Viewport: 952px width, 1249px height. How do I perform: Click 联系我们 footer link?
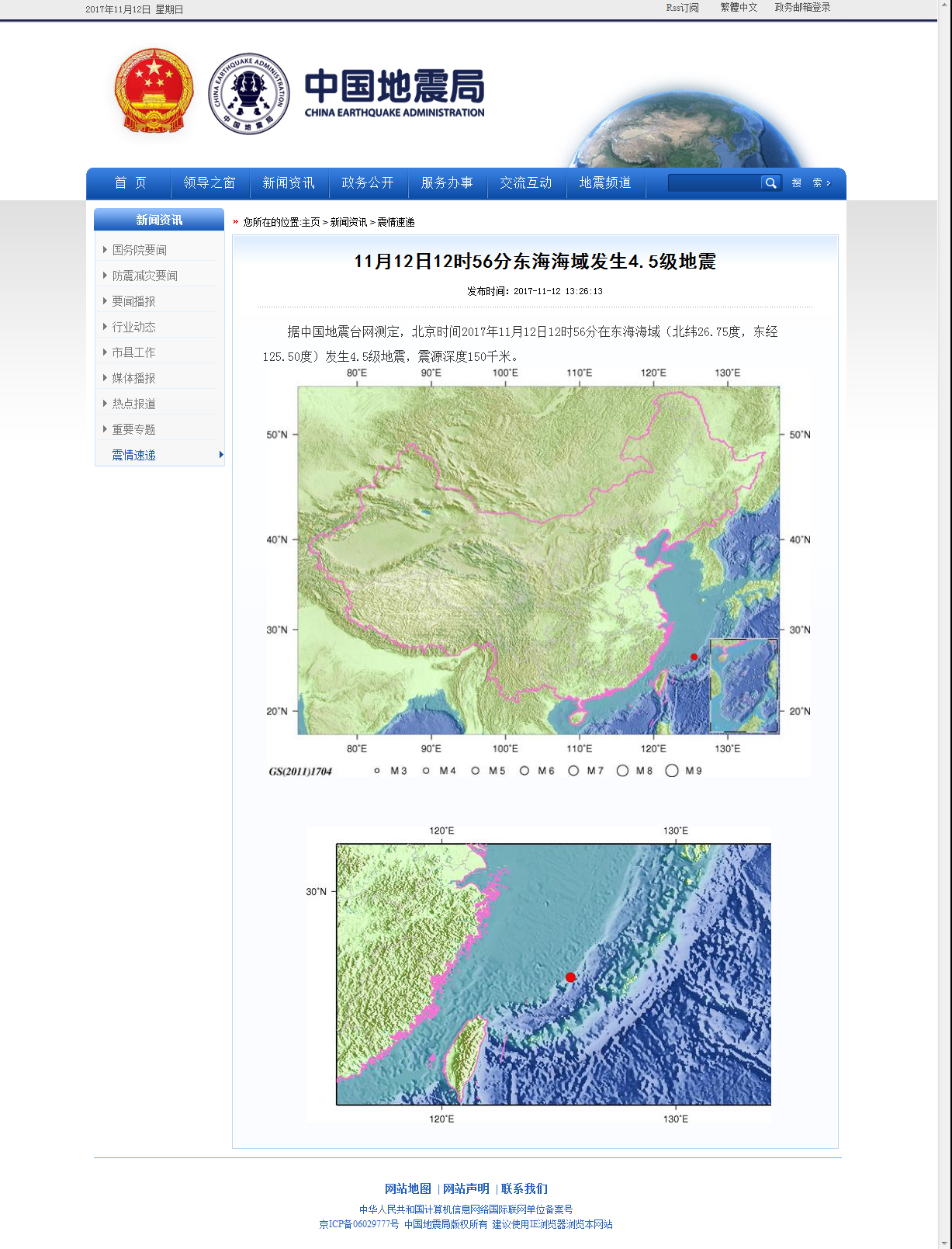pyautogui.click(x=524, y=1188)
